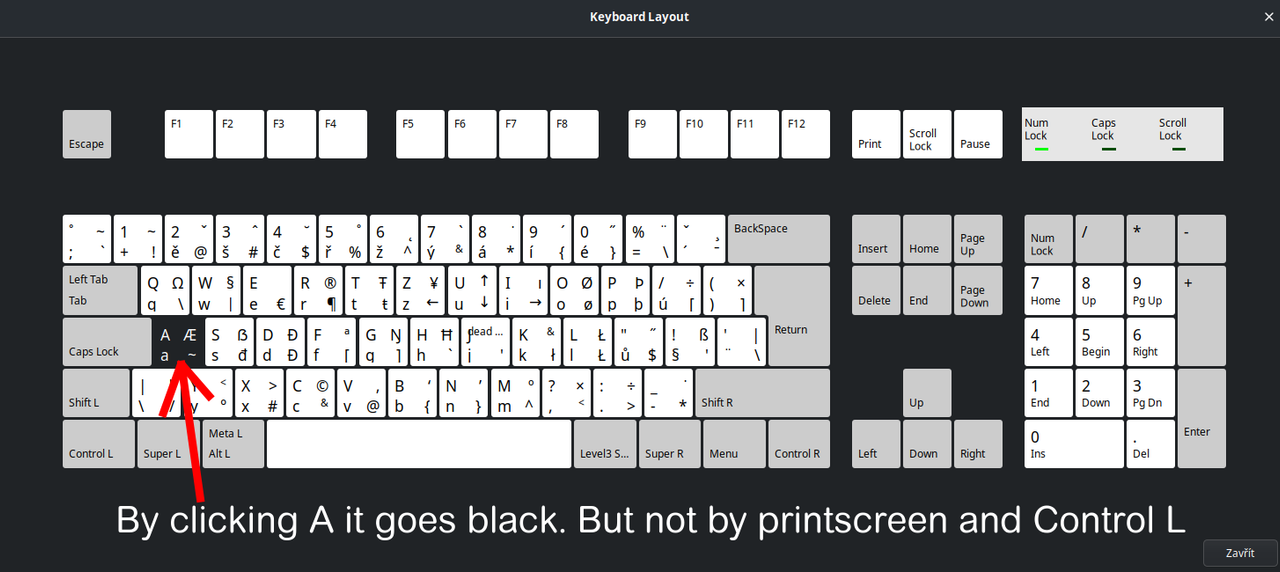Click the wide space bar key
The height and width of the screenshot is (572, 1280).
coord(419,444)
